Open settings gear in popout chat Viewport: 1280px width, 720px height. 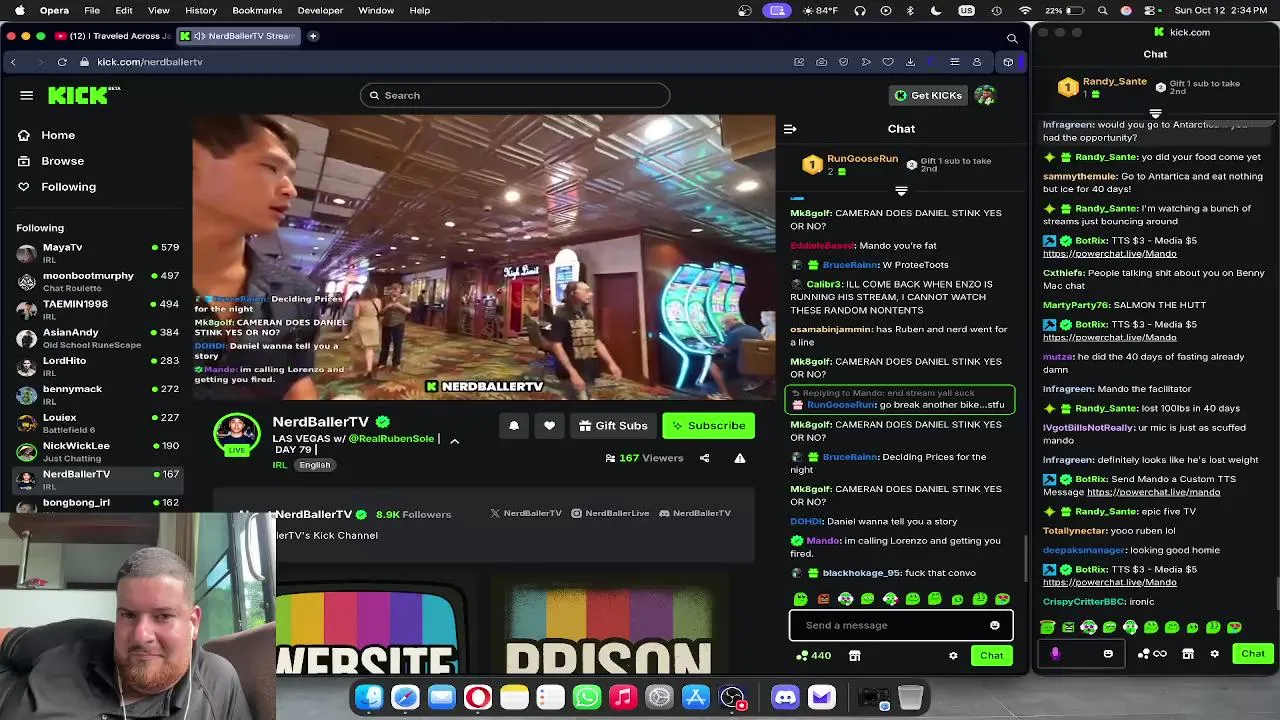tap(1214, 654)
